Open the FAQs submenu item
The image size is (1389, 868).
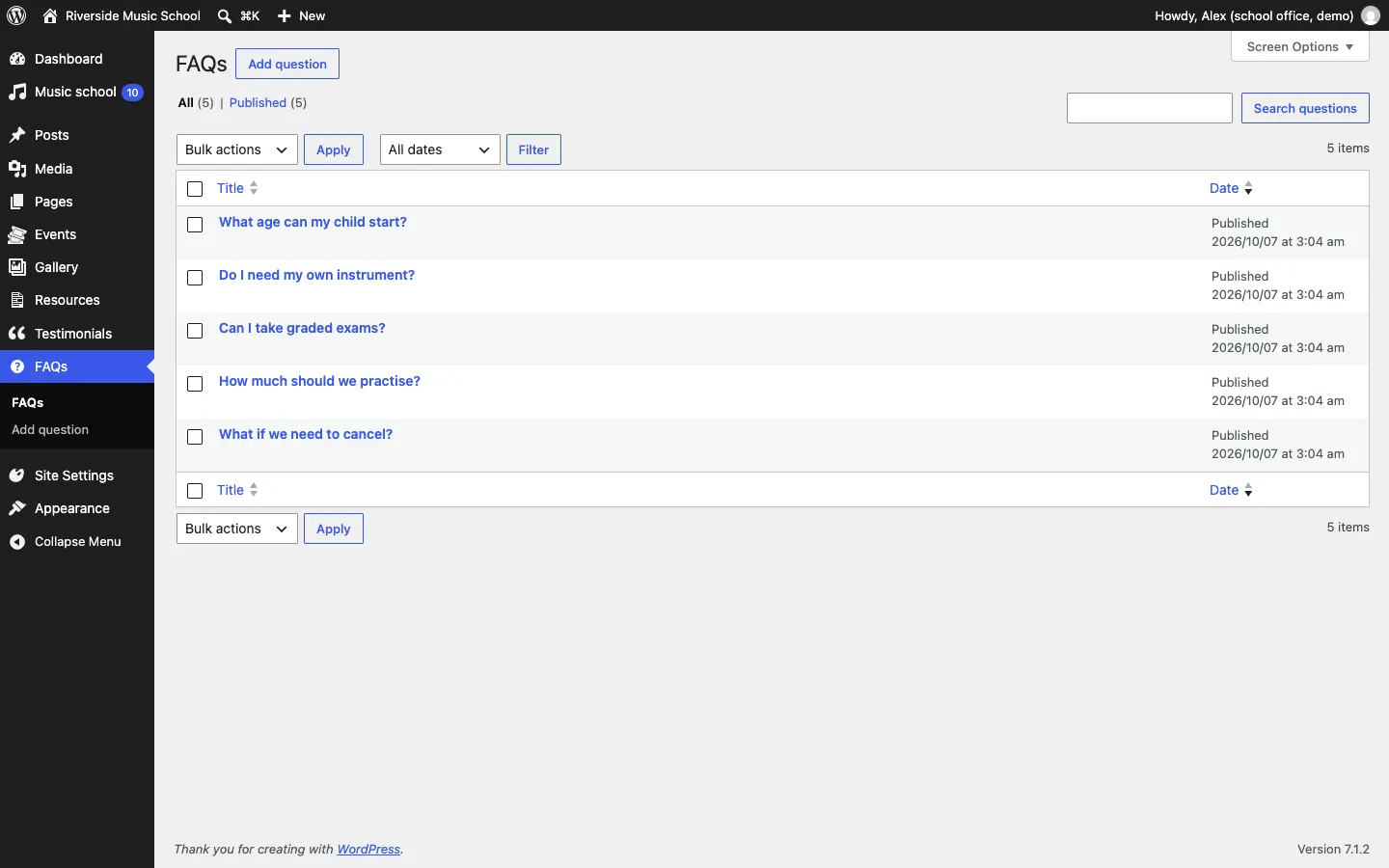[x=28, y=402]
